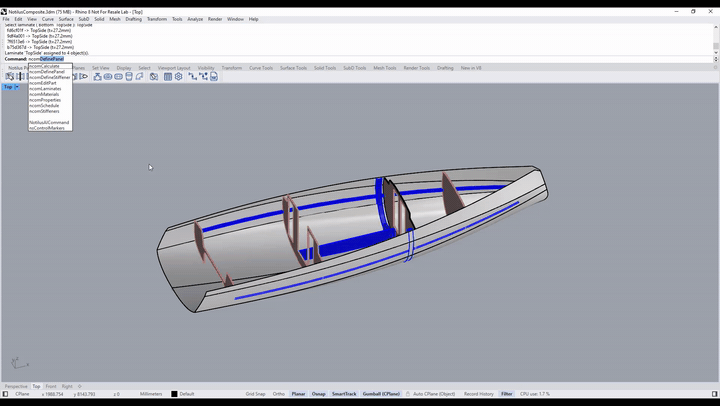Choose ncomDefinePanel from autocomplete list
The width and height of the screenshot is (720, 406).
pyautogui.click(x=50, y=72)
